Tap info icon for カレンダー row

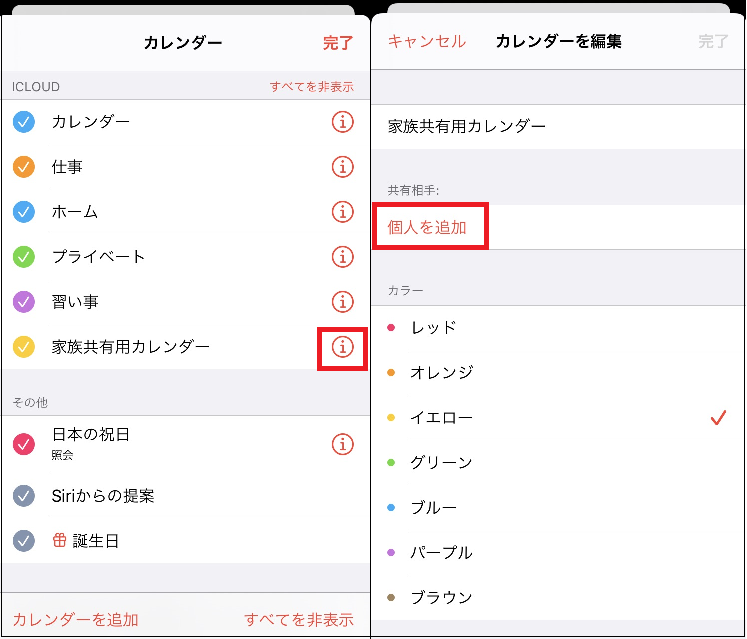pyautogui.click(x=342, y=122)
